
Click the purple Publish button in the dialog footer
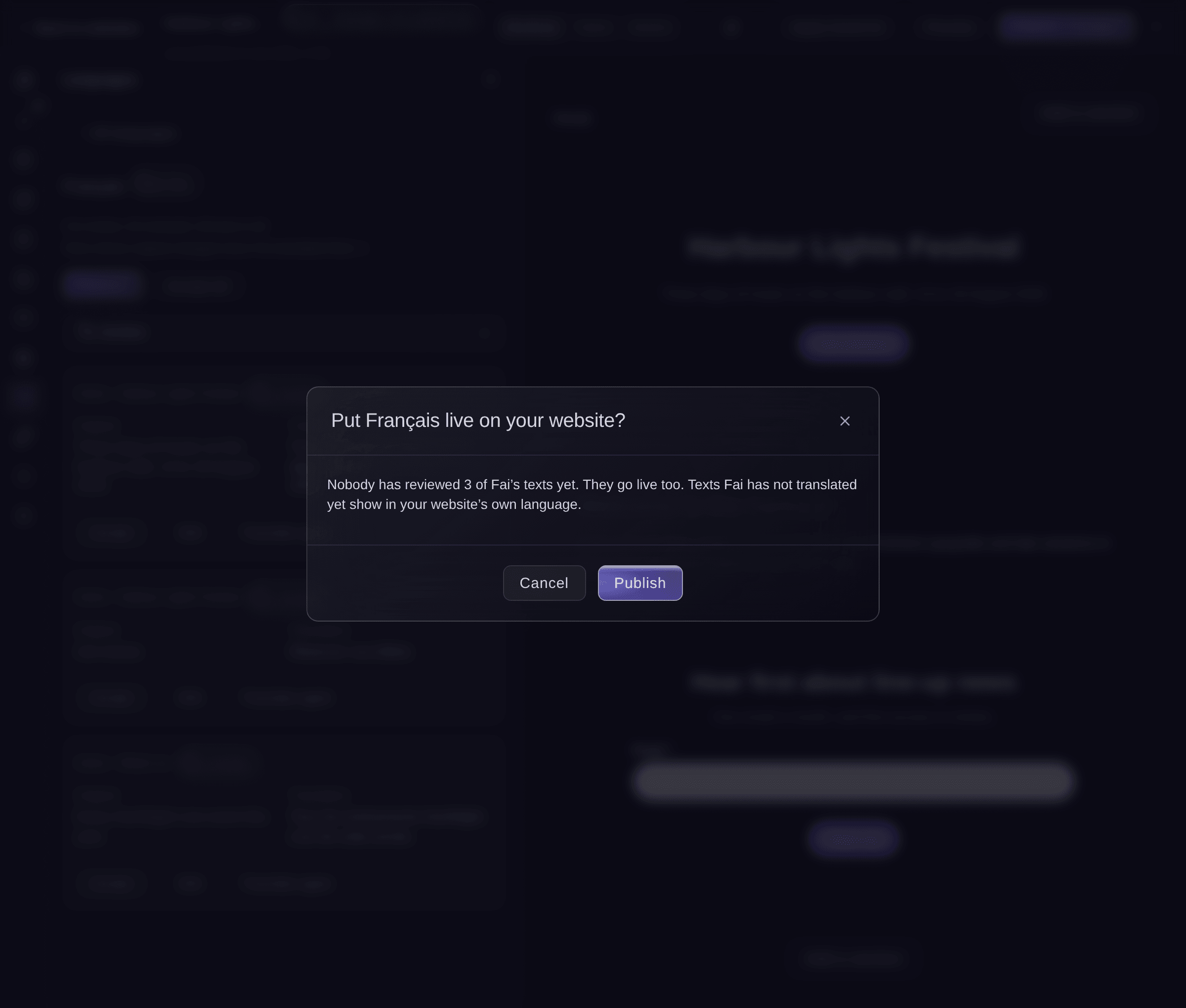639,583
